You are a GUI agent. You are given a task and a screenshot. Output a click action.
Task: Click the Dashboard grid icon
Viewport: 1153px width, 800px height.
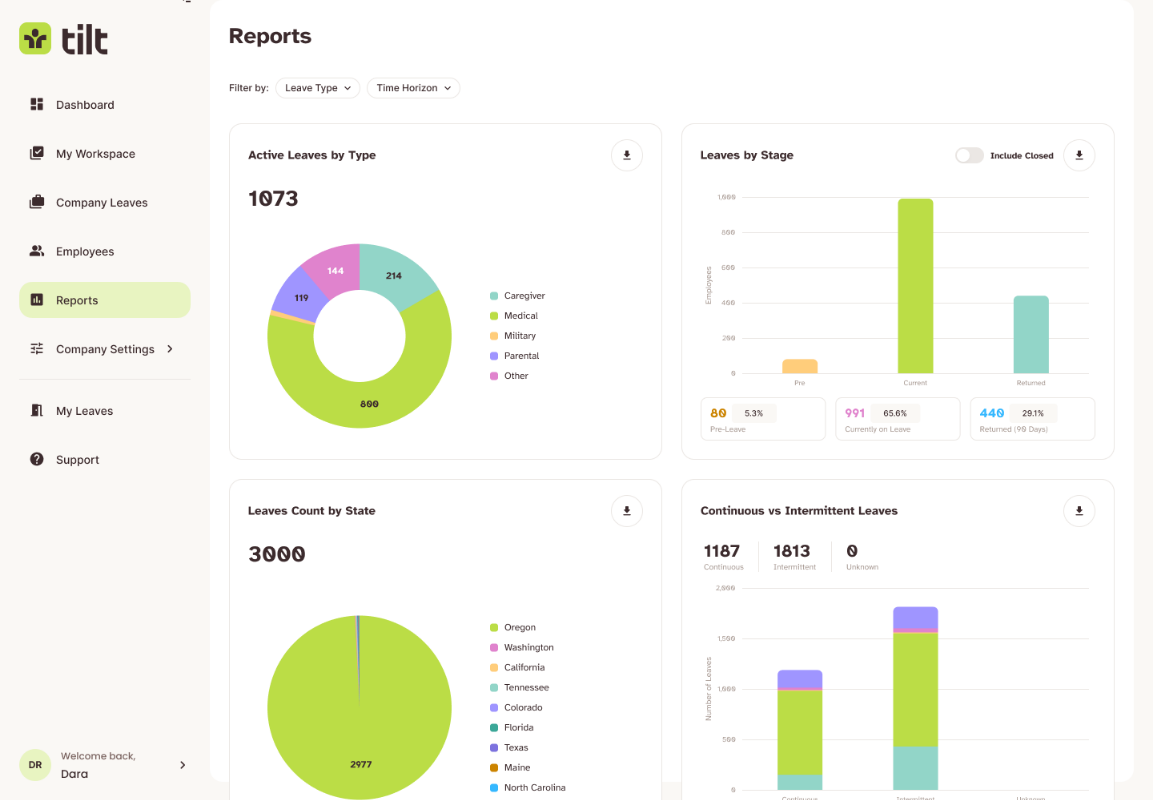pyautogui.click(x=37, y=104)
